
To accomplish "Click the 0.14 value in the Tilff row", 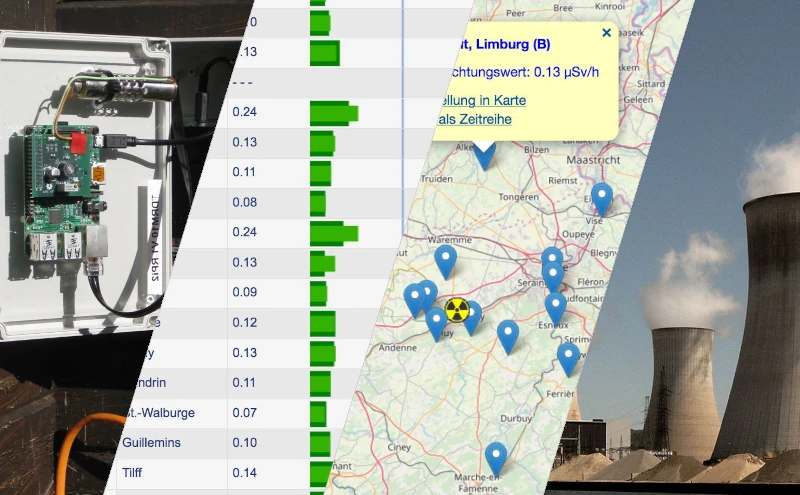I will [x=244, y=473].
